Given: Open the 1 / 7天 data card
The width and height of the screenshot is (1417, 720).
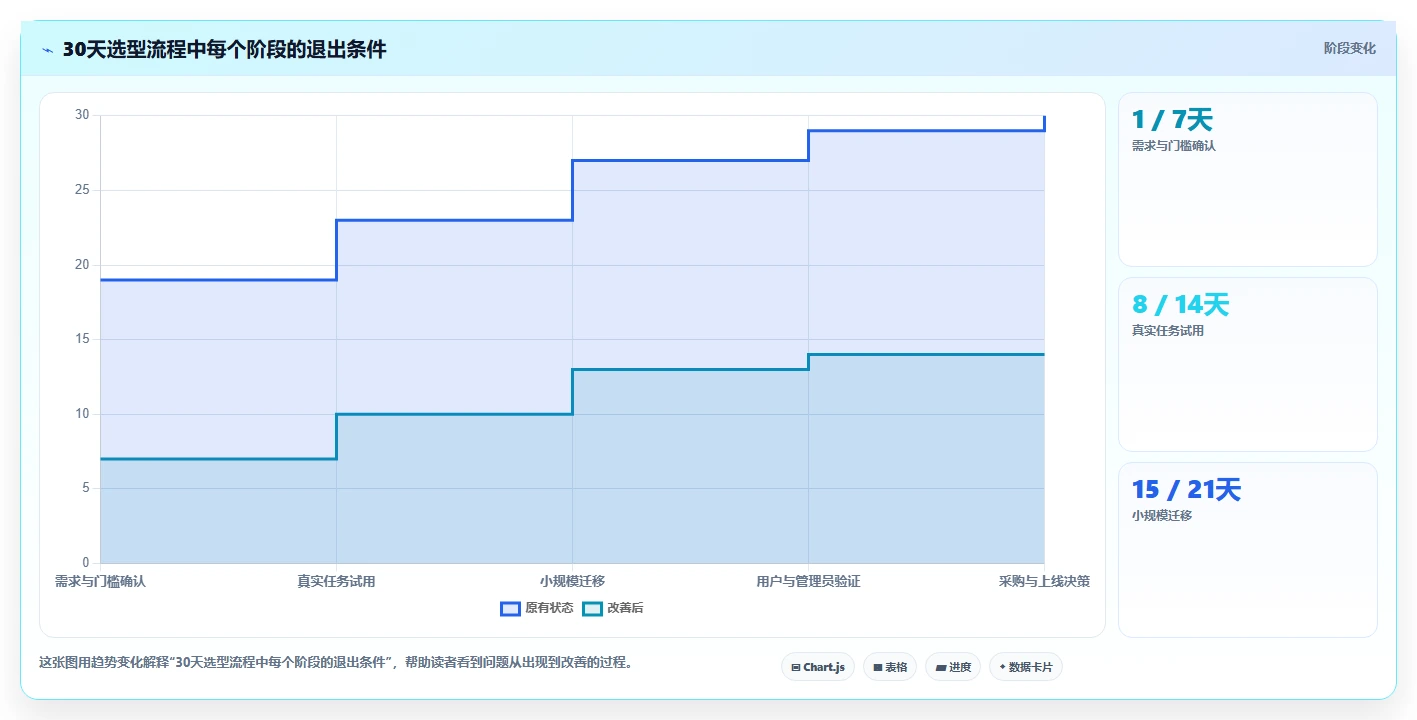Looking at the screenshot, I should pos(1248,180).
